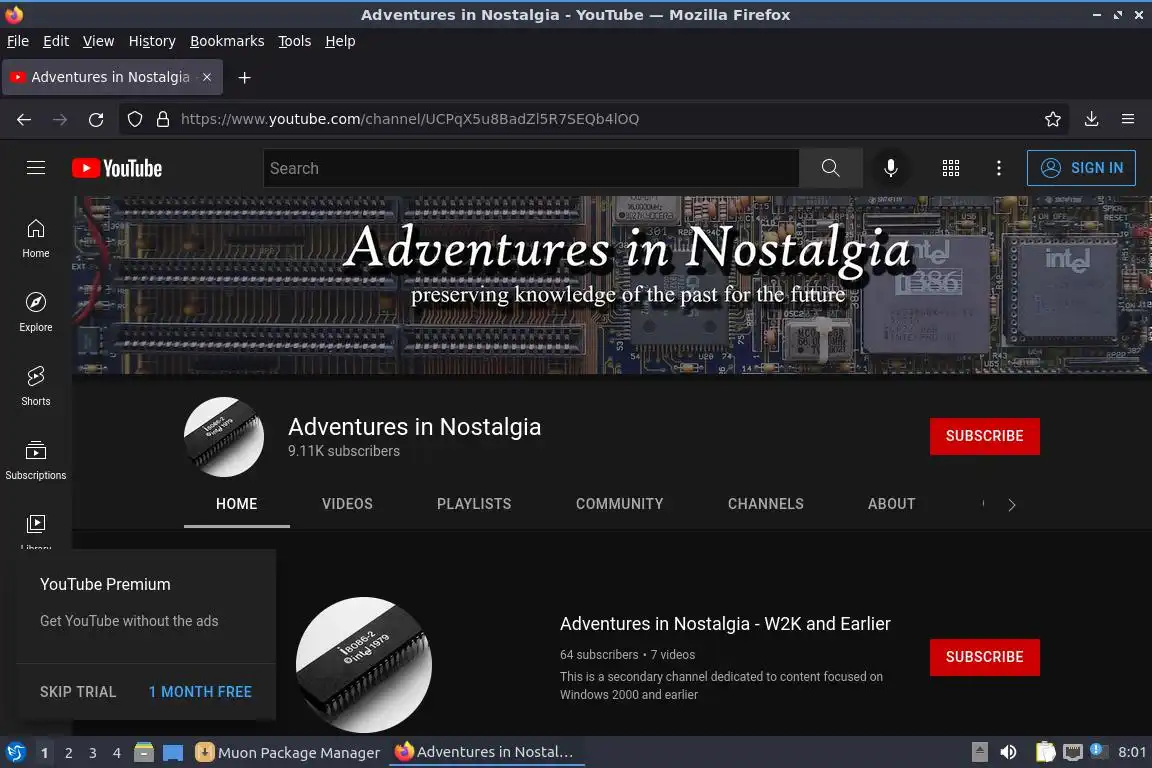Viewport: 1152px width, 768px height.
Task: Go to Home in the sidebar
Action: 35,238
